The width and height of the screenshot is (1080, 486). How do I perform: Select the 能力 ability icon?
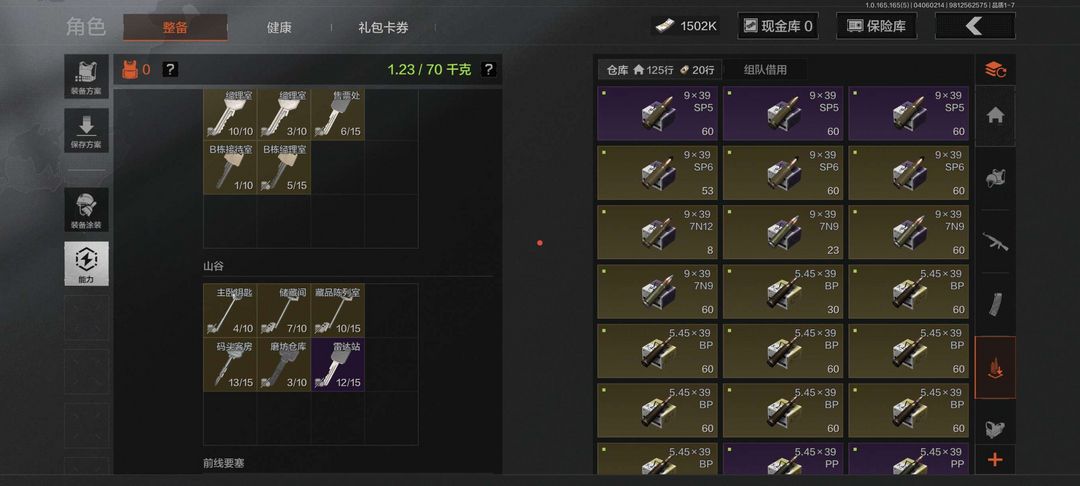pyautogui.click(x=86, y=264)
